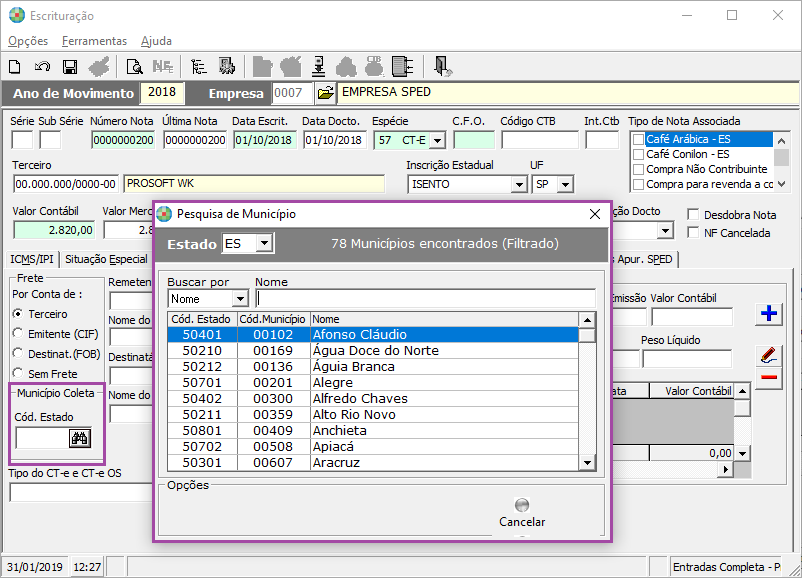The image size is (802, 578).
Task: Open the Buscar por dropdown
Action: pos(240,299)
